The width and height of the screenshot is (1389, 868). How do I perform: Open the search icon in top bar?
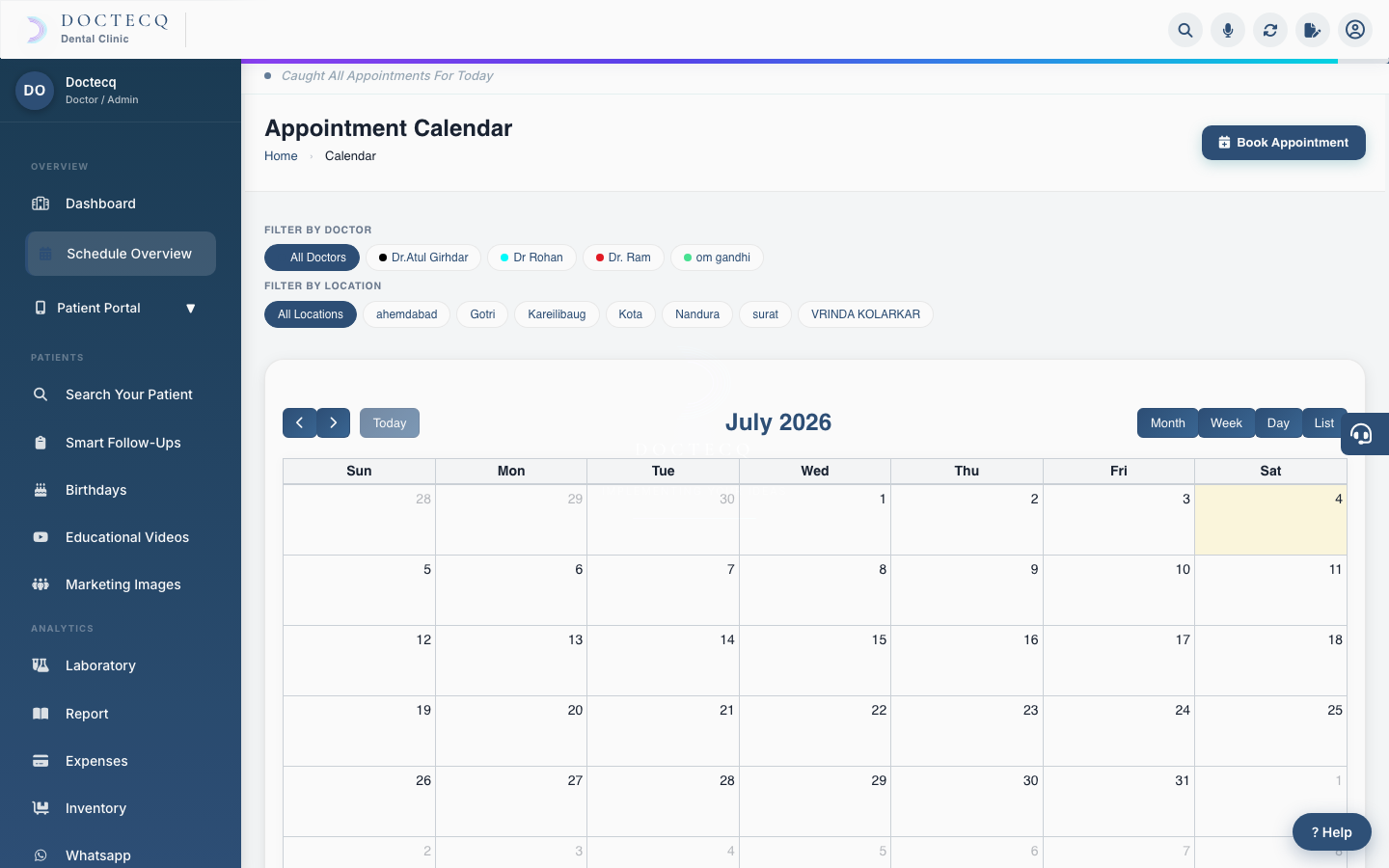1185,30
